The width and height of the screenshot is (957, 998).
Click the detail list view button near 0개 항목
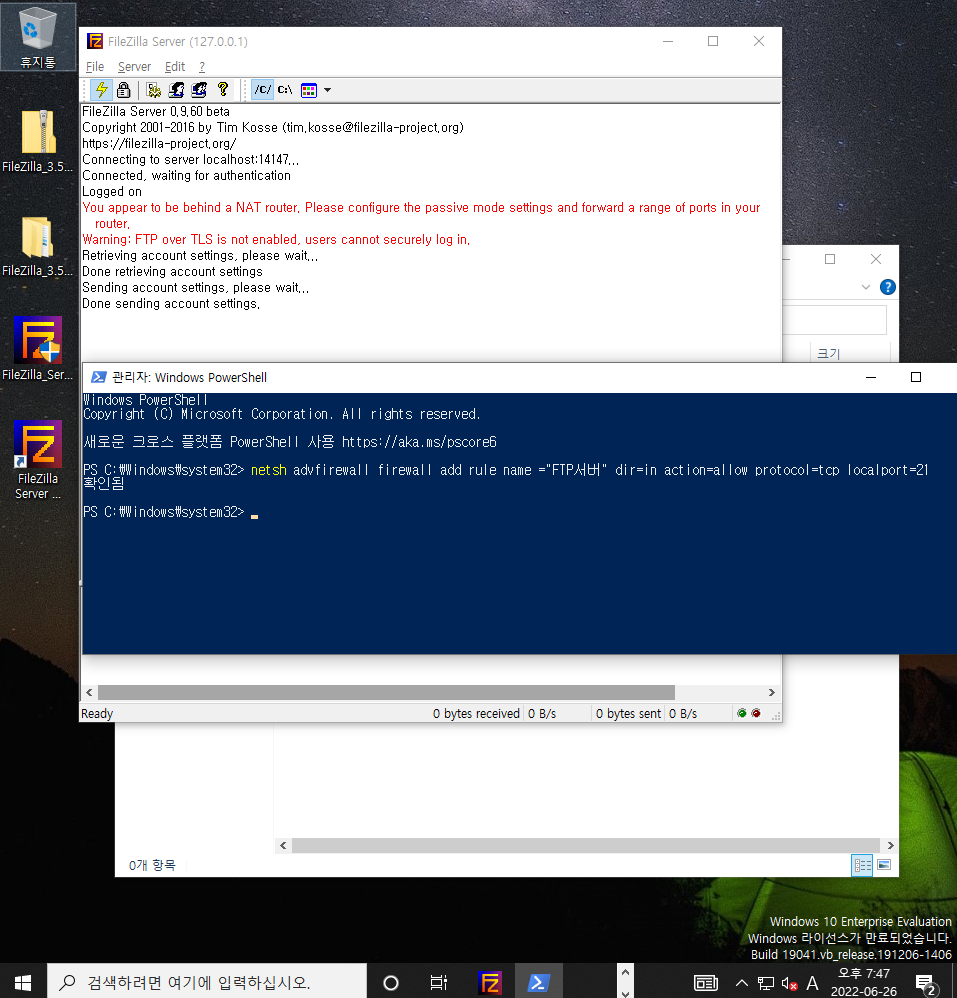point(861,864)
